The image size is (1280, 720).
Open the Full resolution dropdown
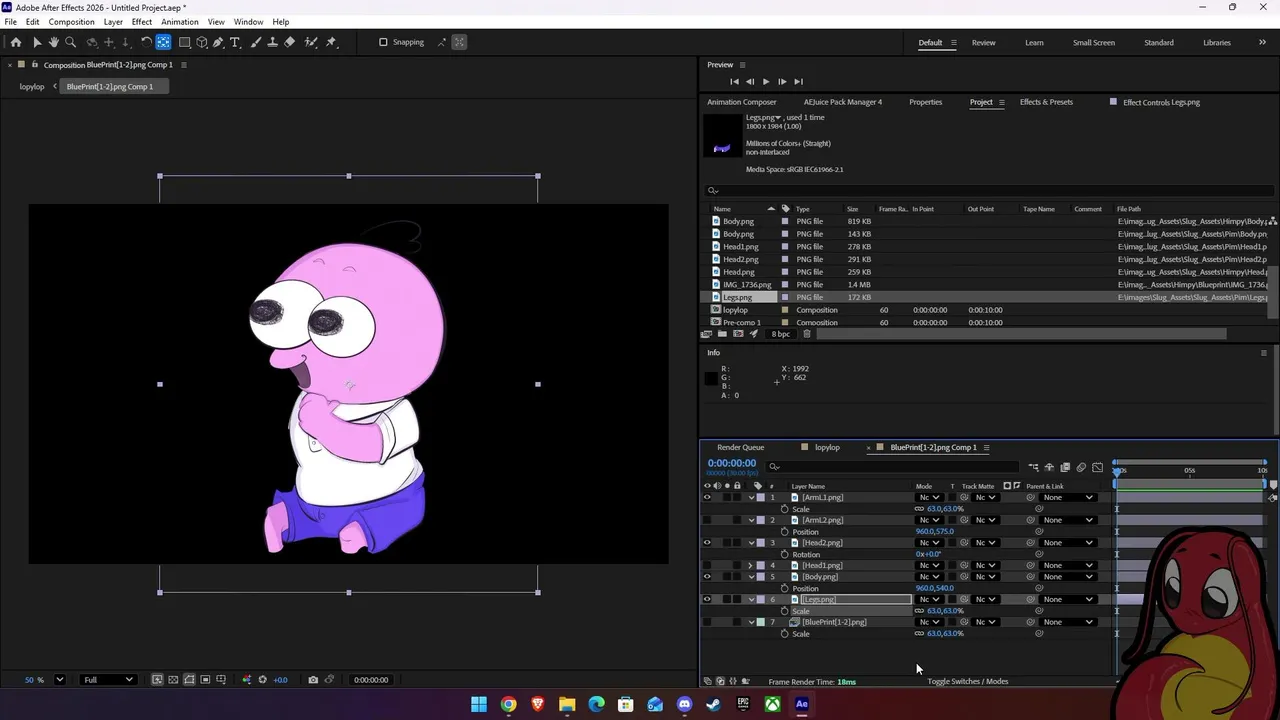coord(108,680)
